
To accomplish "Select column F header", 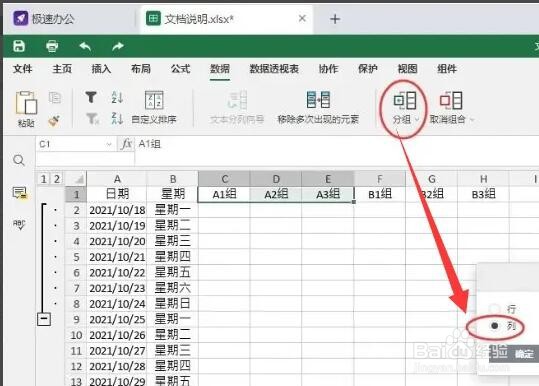I will tap(380, 179).
